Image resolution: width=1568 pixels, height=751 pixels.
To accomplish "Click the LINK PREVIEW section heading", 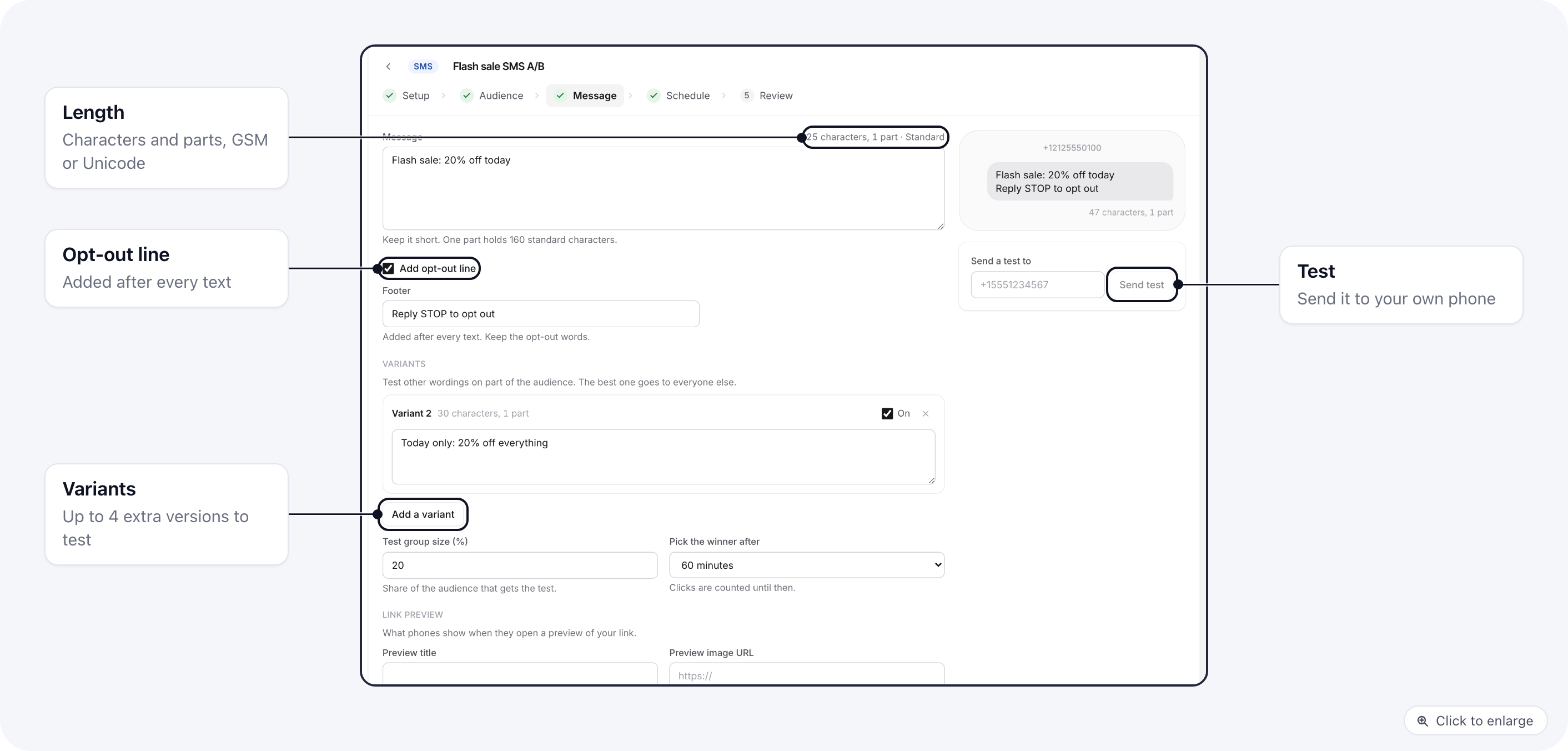I will tap(413, 615).
